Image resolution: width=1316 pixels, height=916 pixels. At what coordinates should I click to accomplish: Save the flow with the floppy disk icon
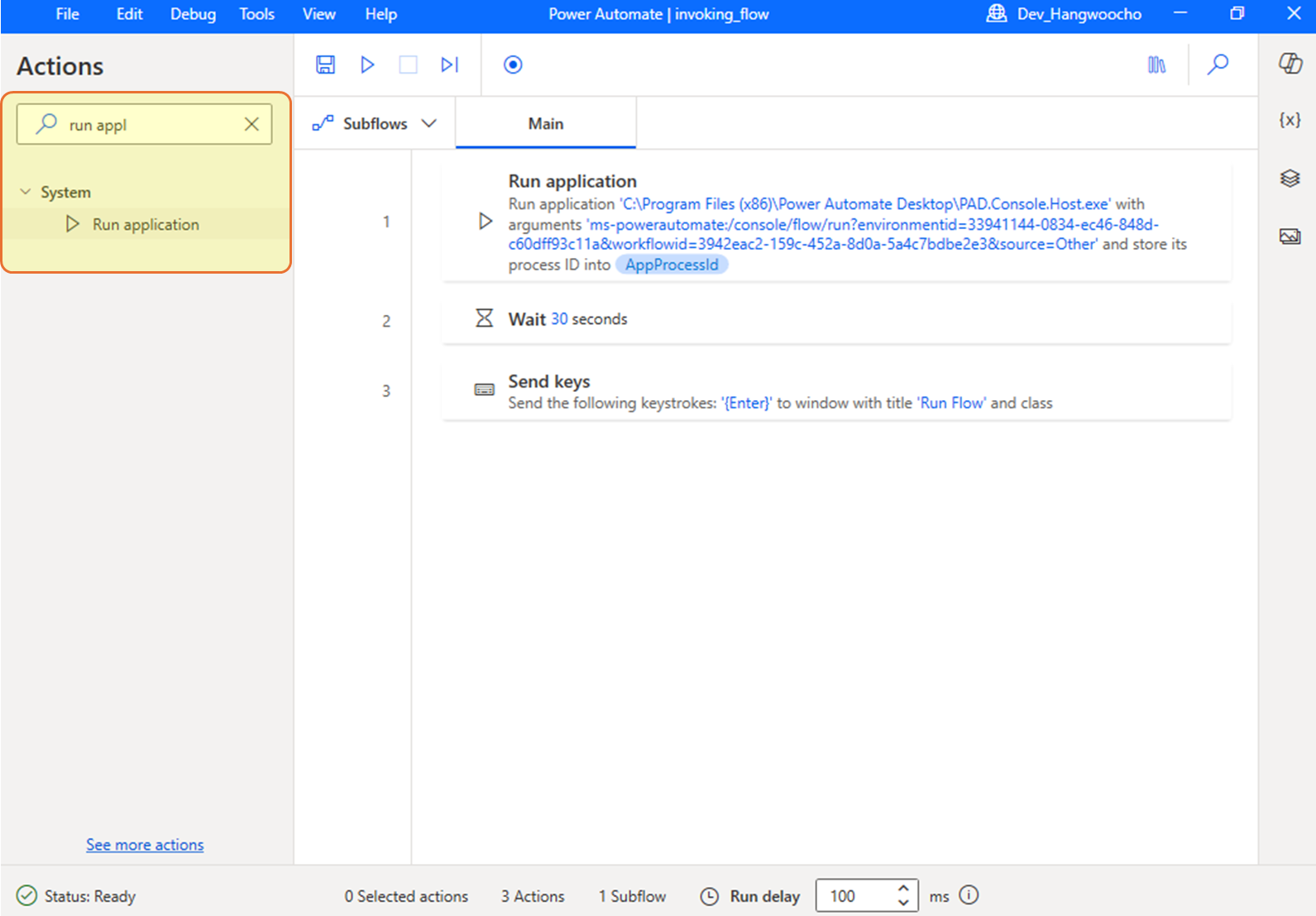click(x=325, y=64)
